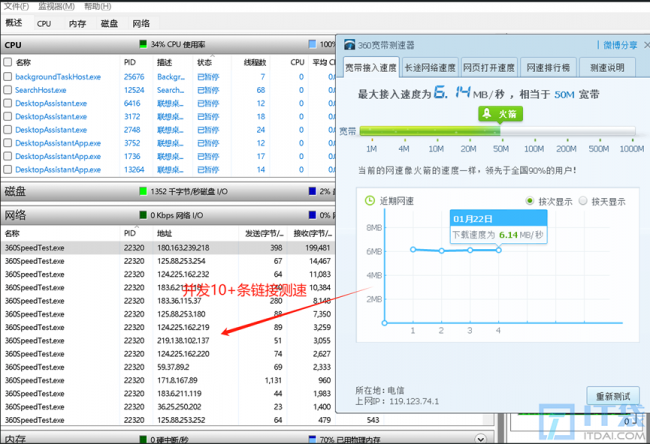Viewport: 650px width, 444px height.
Task: Toggle the select-all checkbox beside 名称
Action: coord(7,62)
